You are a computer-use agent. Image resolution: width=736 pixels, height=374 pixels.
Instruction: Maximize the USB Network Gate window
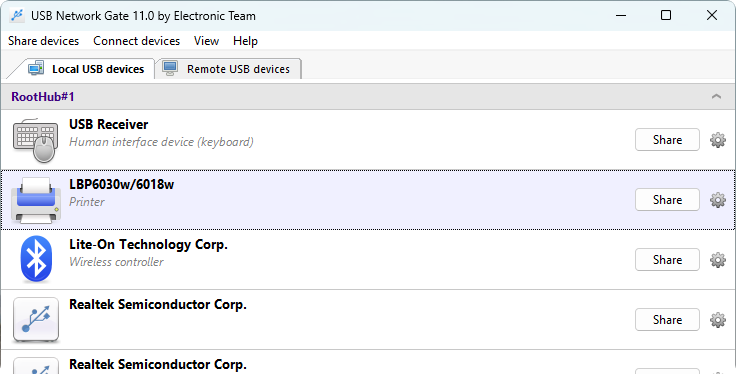(666, 15)
